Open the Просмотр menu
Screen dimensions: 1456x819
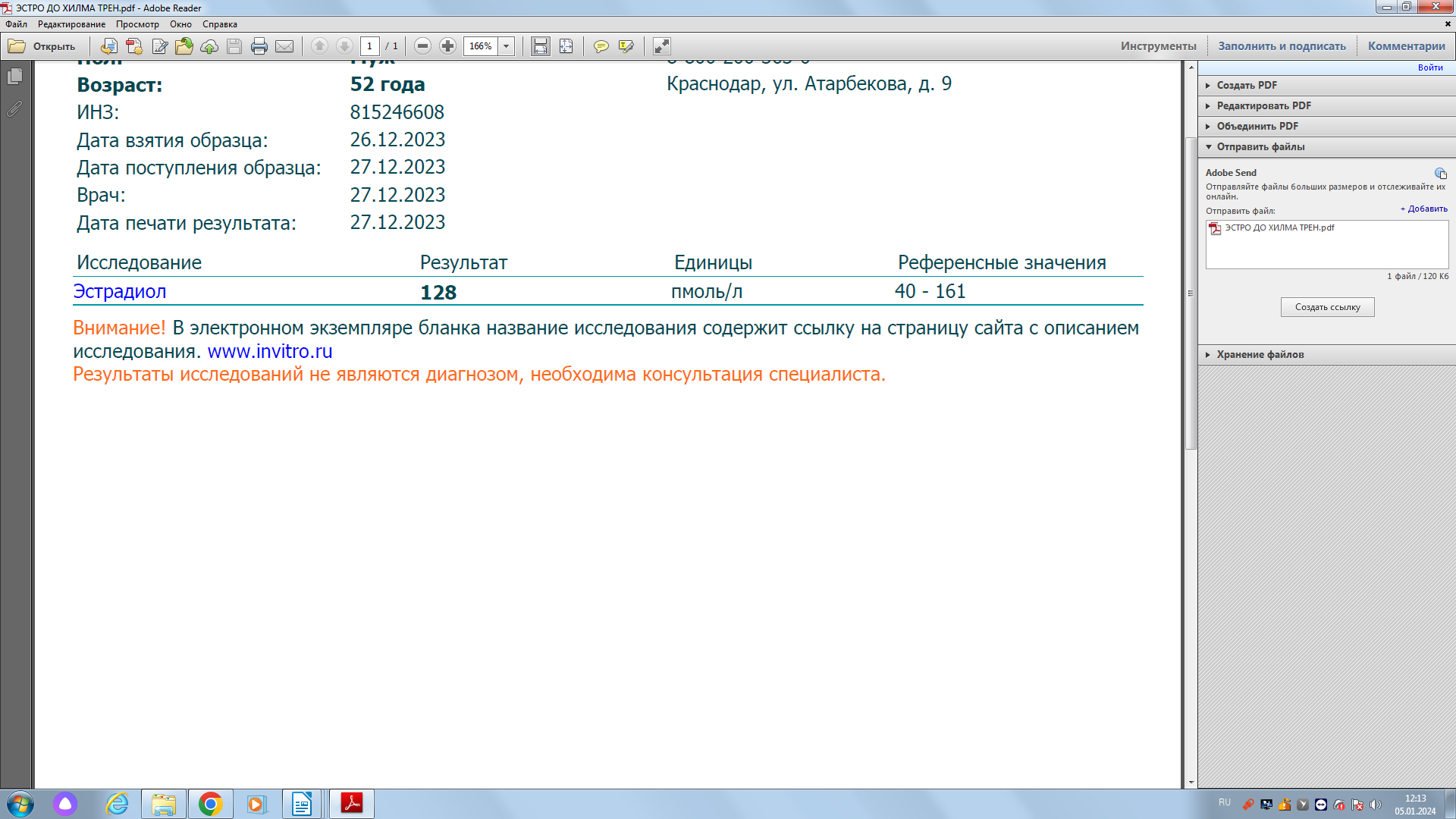tap(137, 24)
